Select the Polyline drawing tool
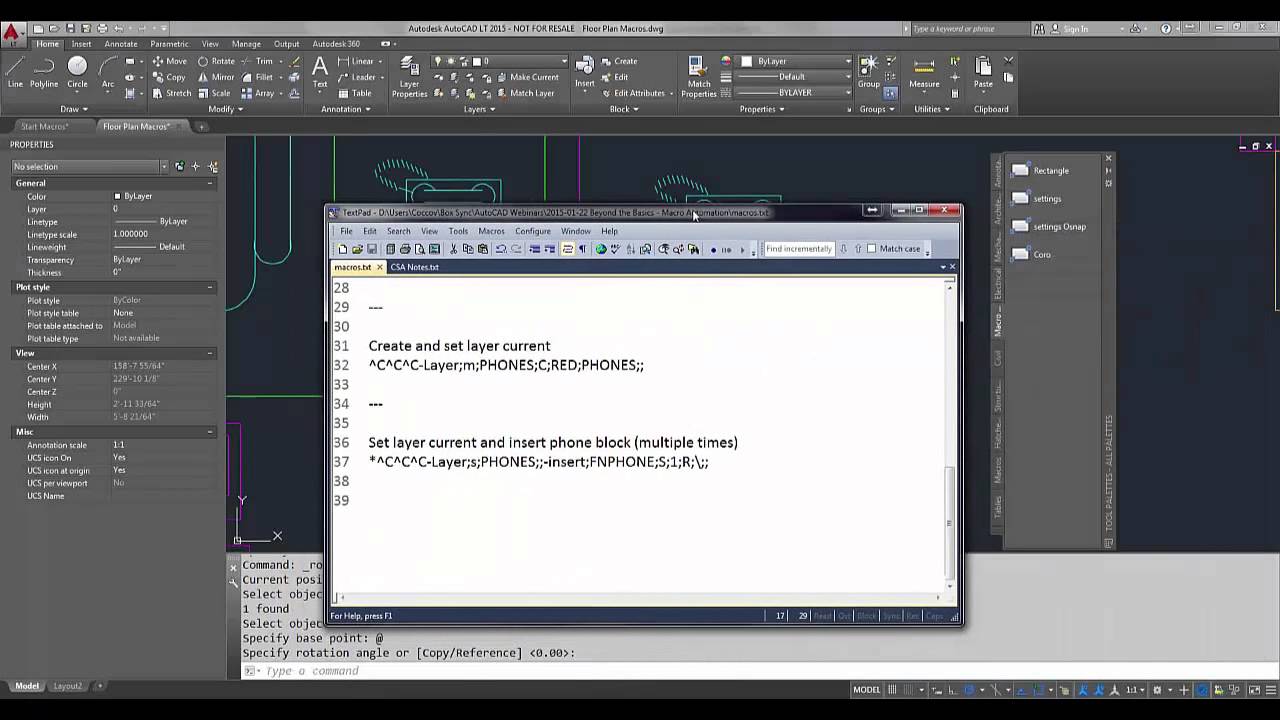The width and height of the screenshot is (1280, 720). coord(44,72)
